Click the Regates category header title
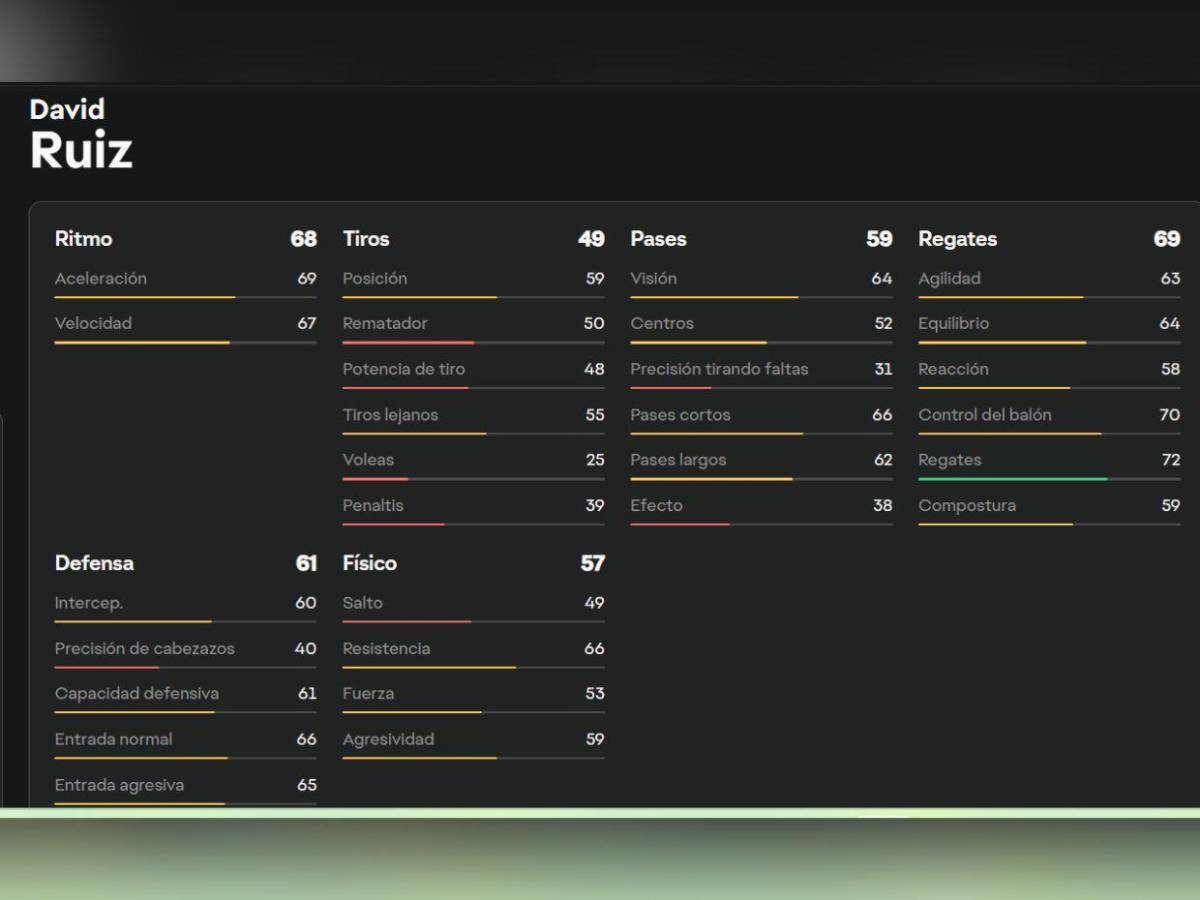 click(x=957, y=239)
